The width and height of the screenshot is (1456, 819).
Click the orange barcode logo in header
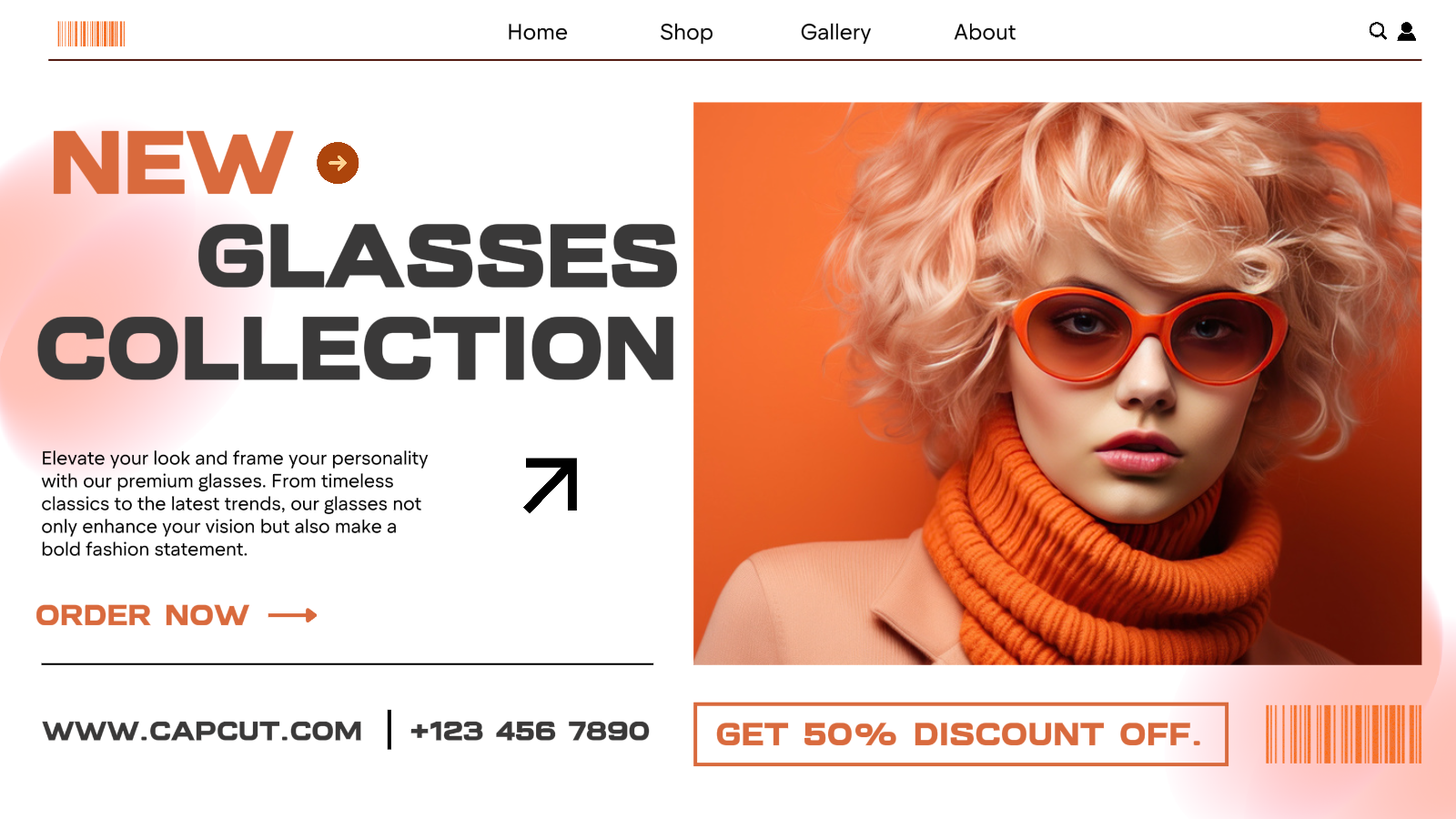[x=91, y=34]
